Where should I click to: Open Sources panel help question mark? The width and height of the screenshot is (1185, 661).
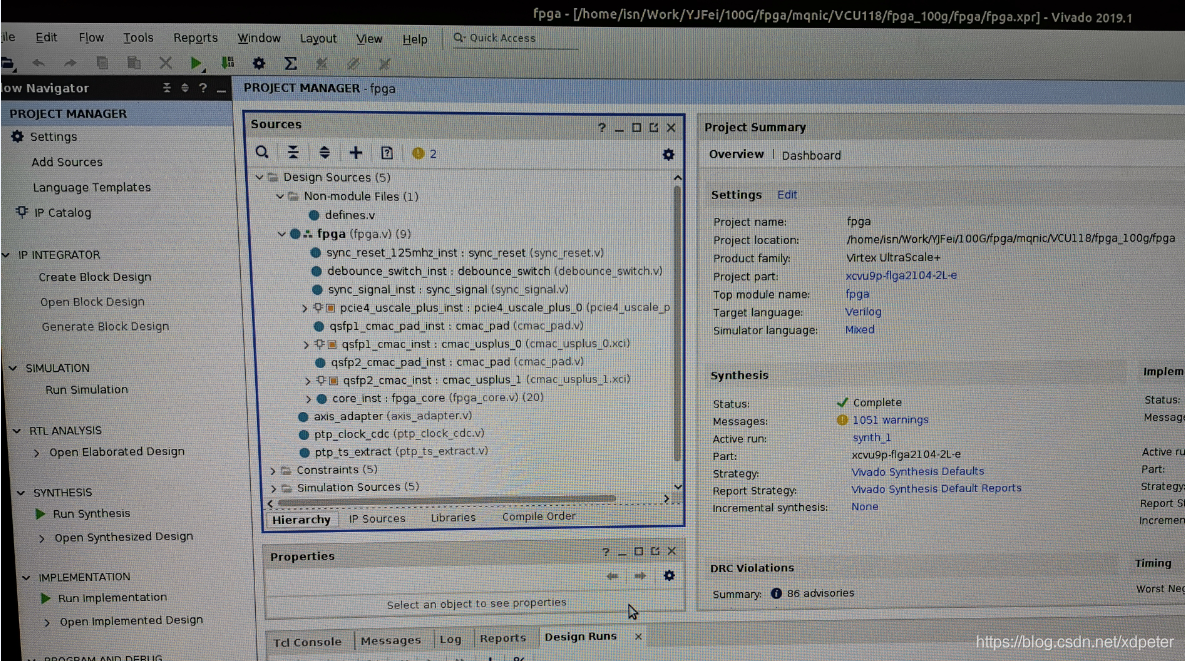click(602, 128)
